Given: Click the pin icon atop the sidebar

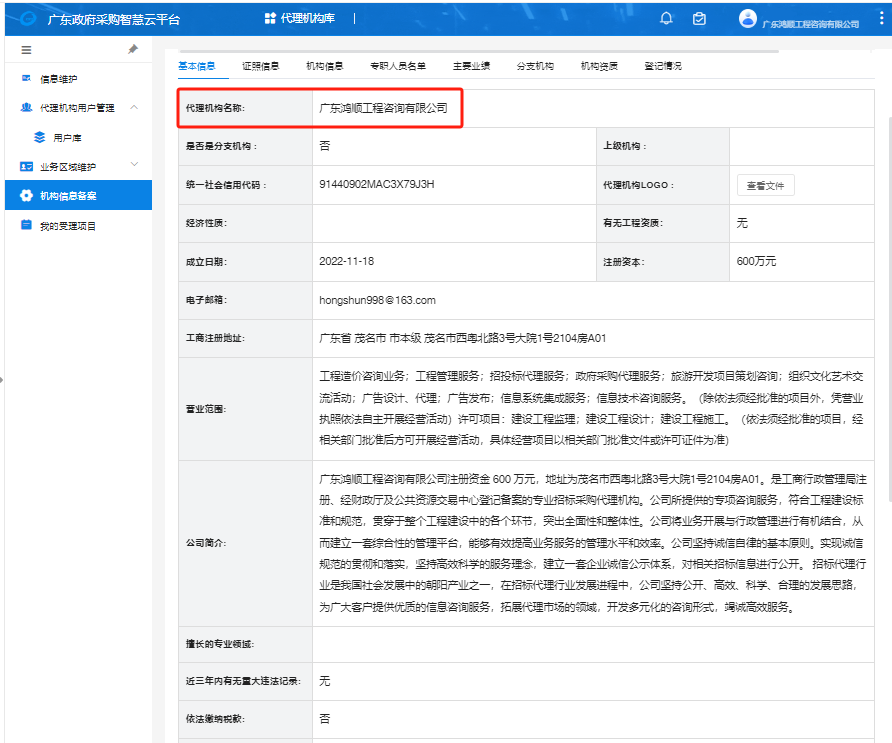Looking at the screenshot, I should click(x=133, y=49).
